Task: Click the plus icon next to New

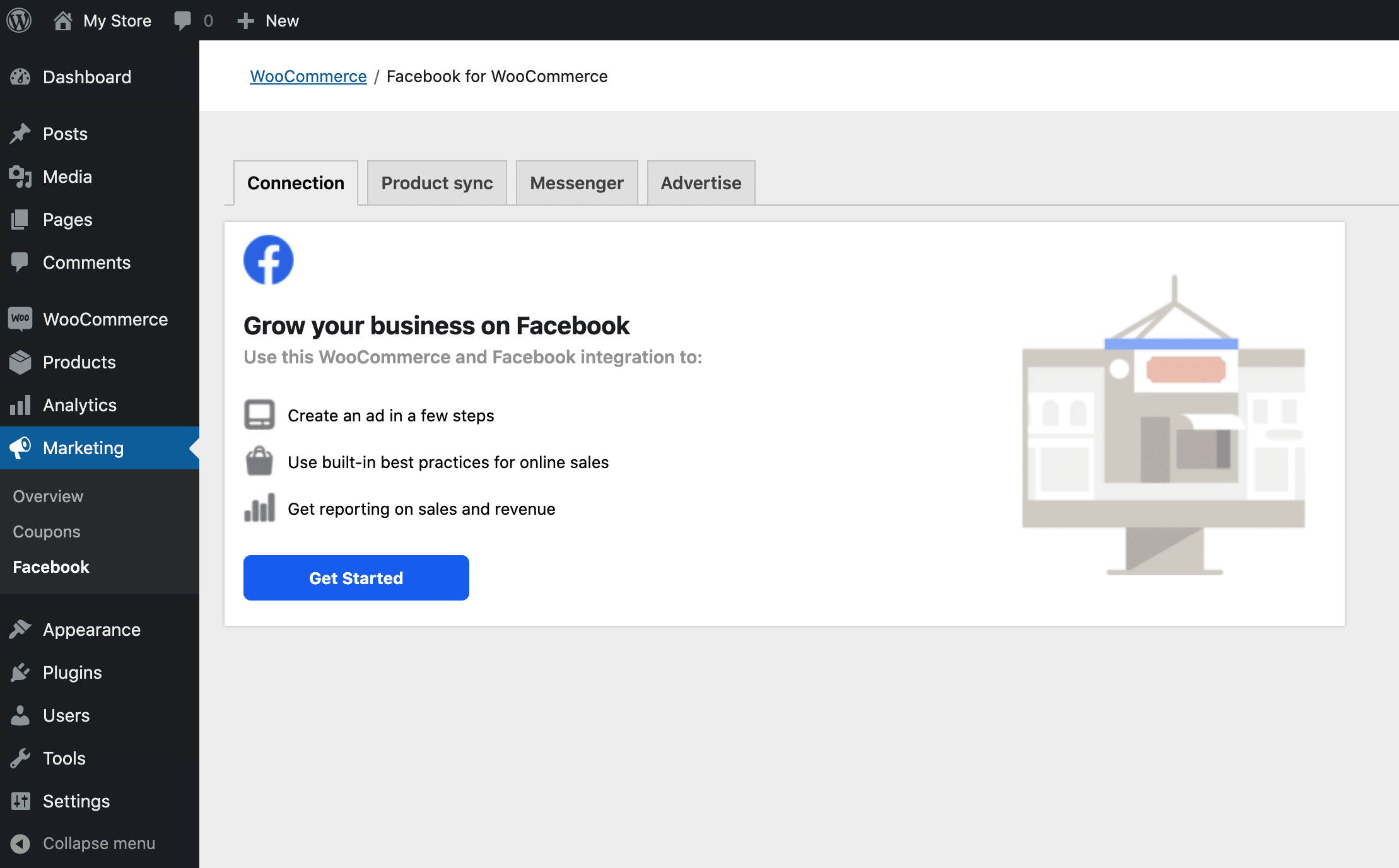Action: click(x=245, y=21)
